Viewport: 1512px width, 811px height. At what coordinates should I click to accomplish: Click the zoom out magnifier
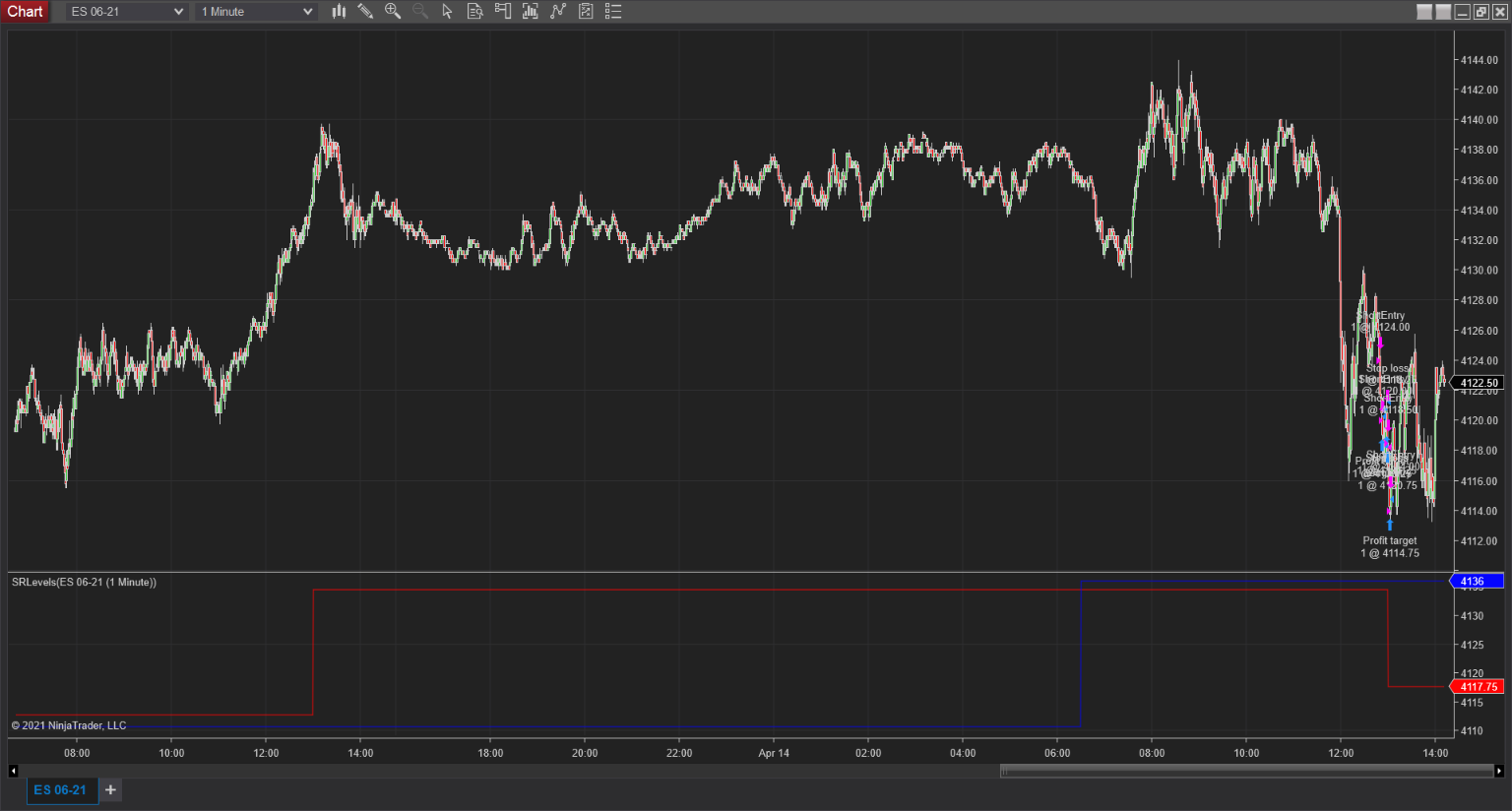pos(420,12)
